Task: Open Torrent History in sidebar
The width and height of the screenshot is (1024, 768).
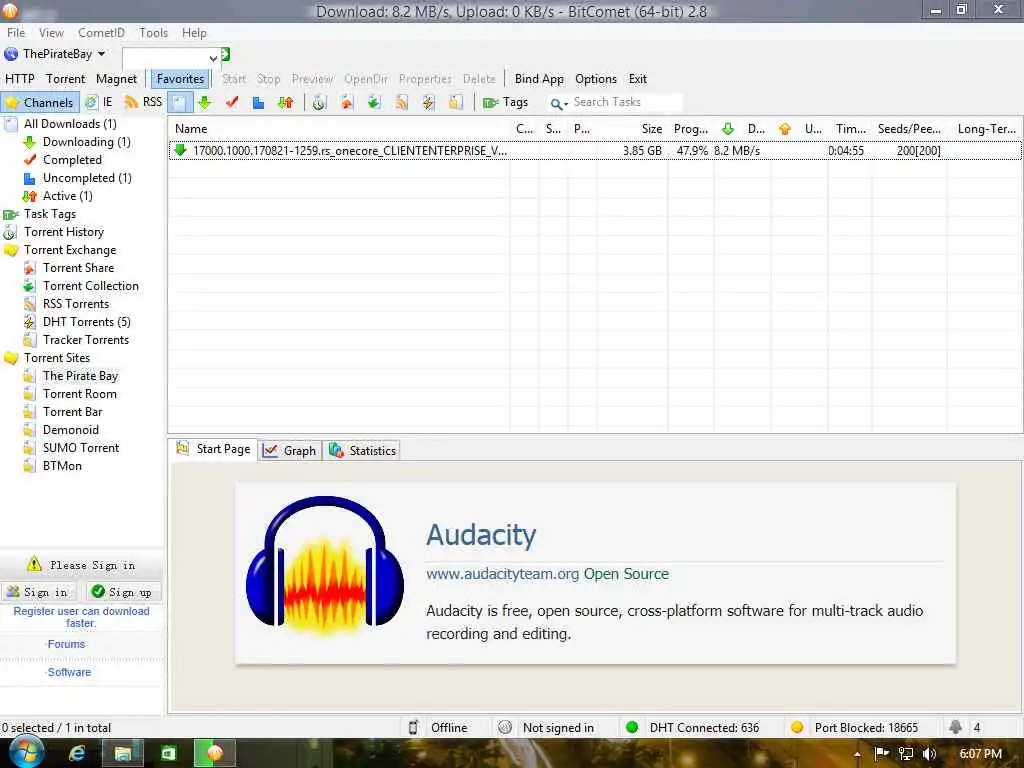Action: (63, 232)
